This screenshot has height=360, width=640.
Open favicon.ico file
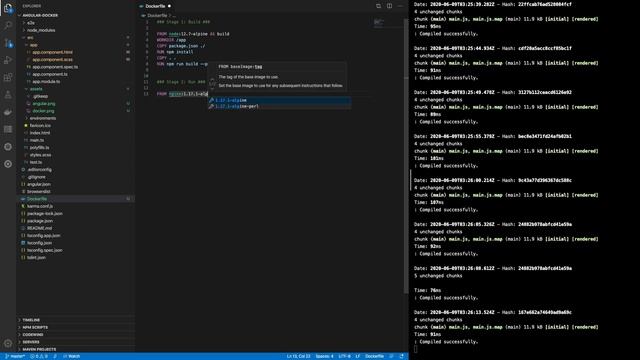coord(40,126)
